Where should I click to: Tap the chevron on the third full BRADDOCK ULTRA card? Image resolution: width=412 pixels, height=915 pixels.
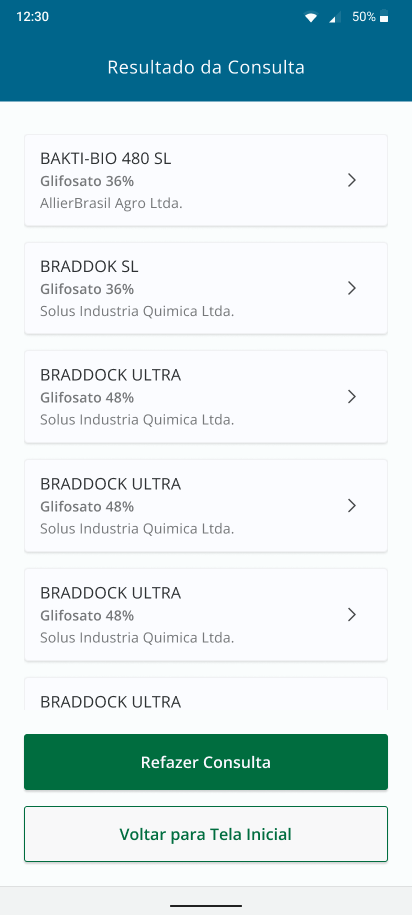click(351, 614)
